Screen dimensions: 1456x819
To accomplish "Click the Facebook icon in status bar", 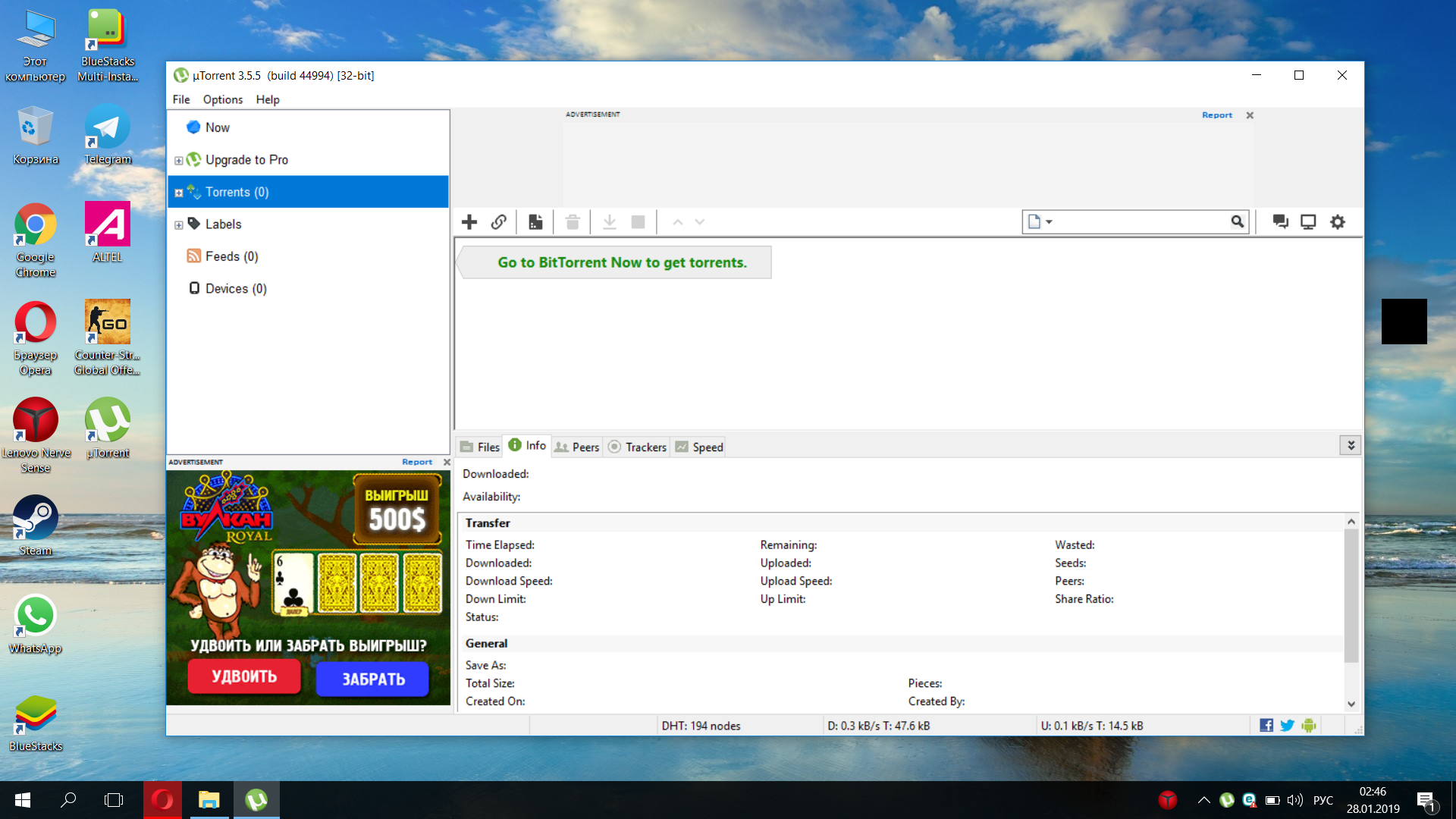I will click(x=1266, y=726).
